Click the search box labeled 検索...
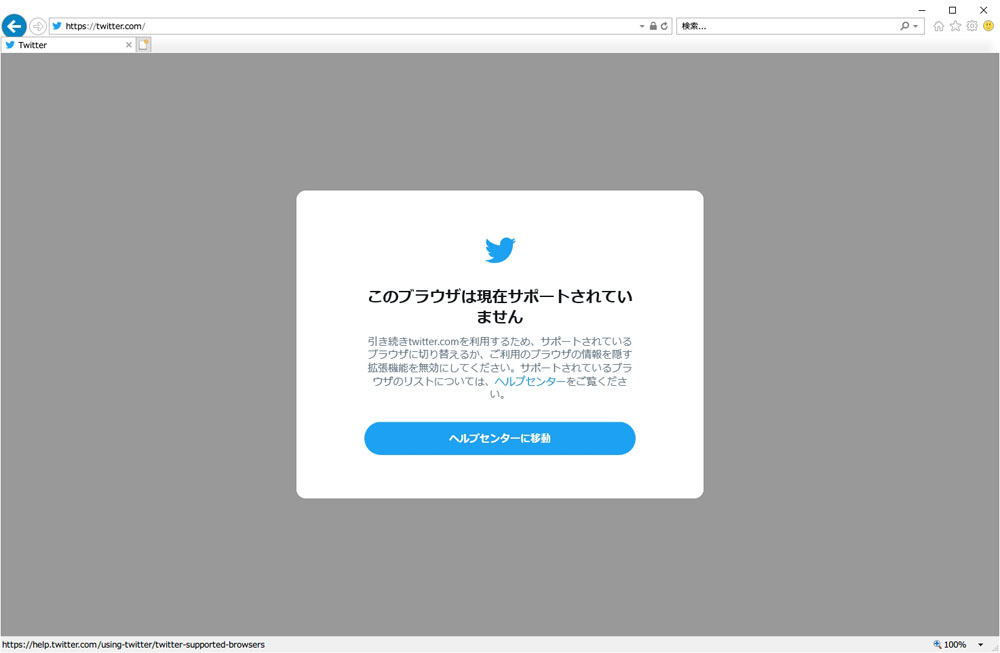 point(788,26)
